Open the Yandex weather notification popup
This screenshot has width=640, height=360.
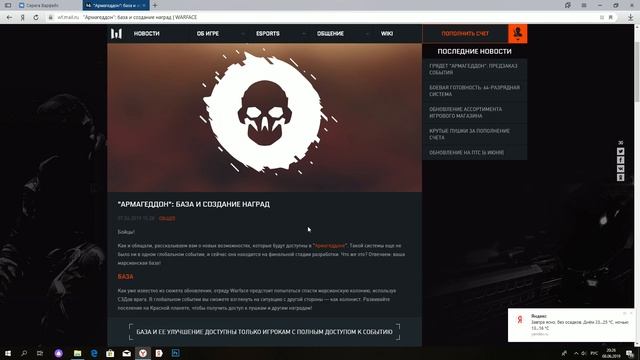(571, 325)
